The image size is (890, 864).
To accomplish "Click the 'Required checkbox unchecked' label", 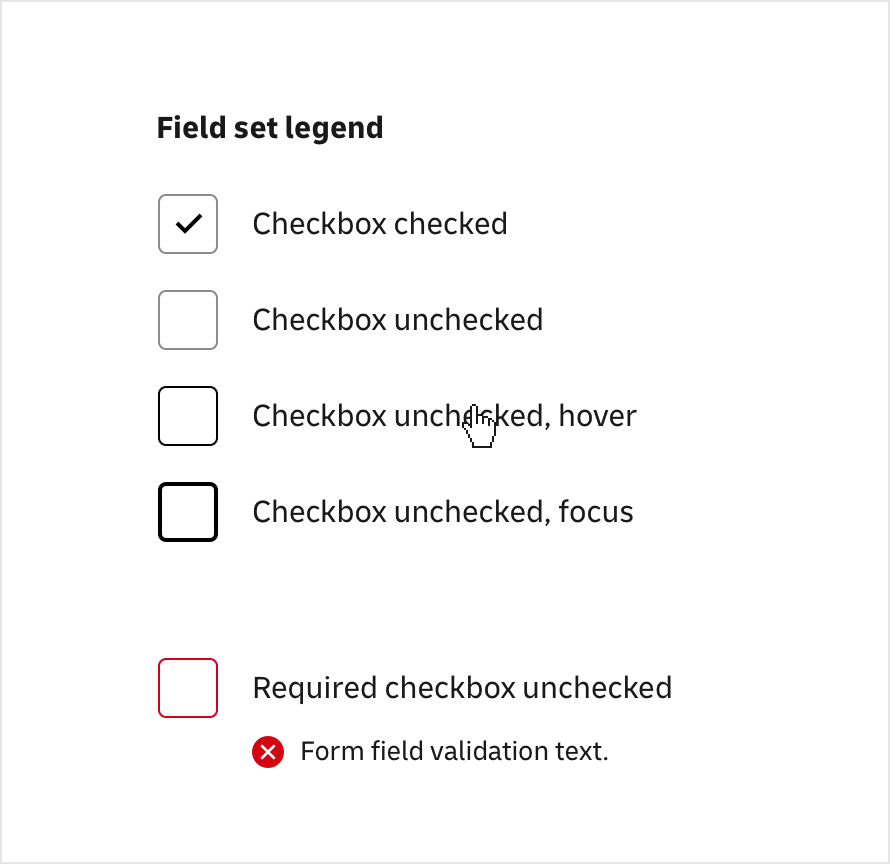I will (x=462, y=687).
